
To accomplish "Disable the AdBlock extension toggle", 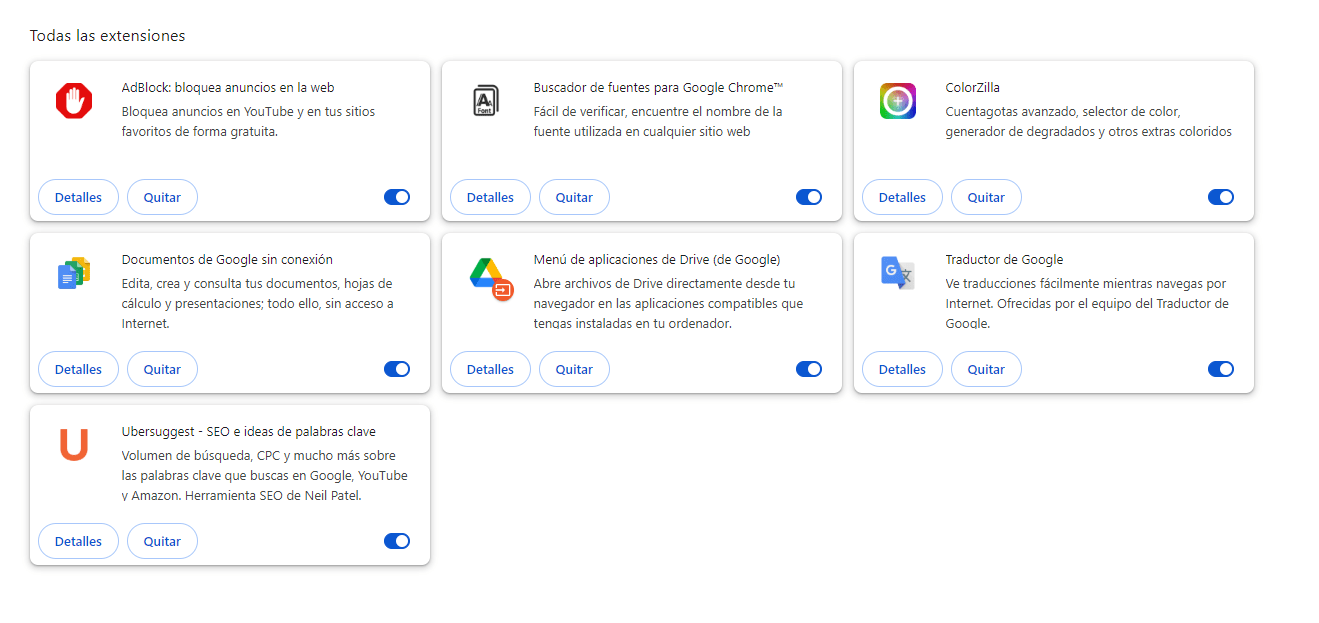I will coord(397,197).
